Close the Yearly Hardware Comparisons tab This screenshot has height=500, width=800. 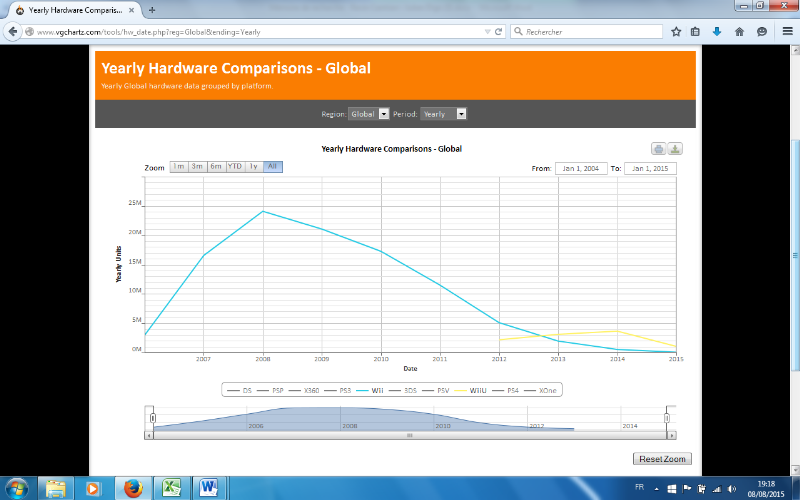(x=132, y=10)
